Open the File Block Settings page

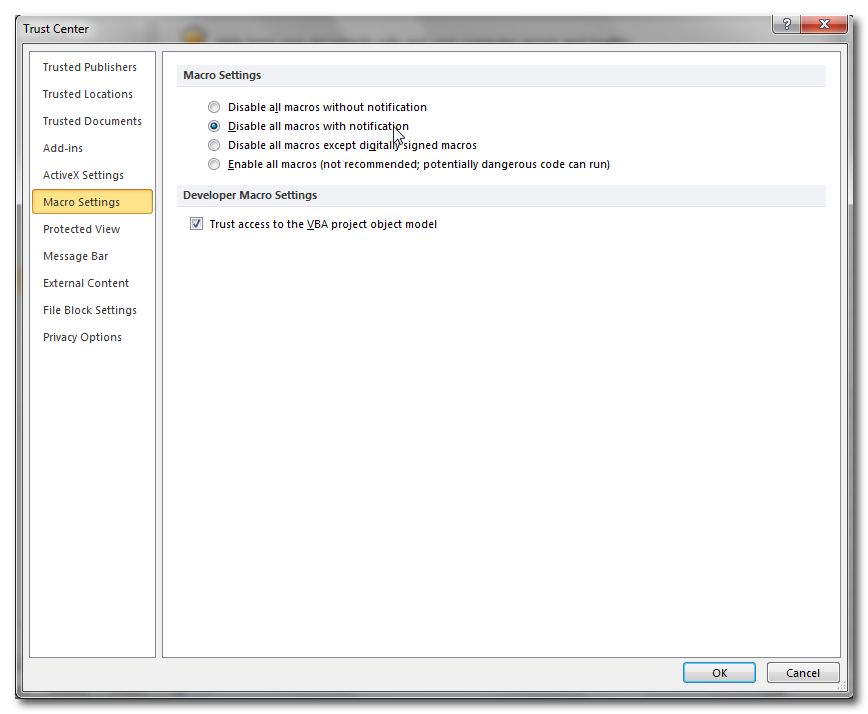89,310
